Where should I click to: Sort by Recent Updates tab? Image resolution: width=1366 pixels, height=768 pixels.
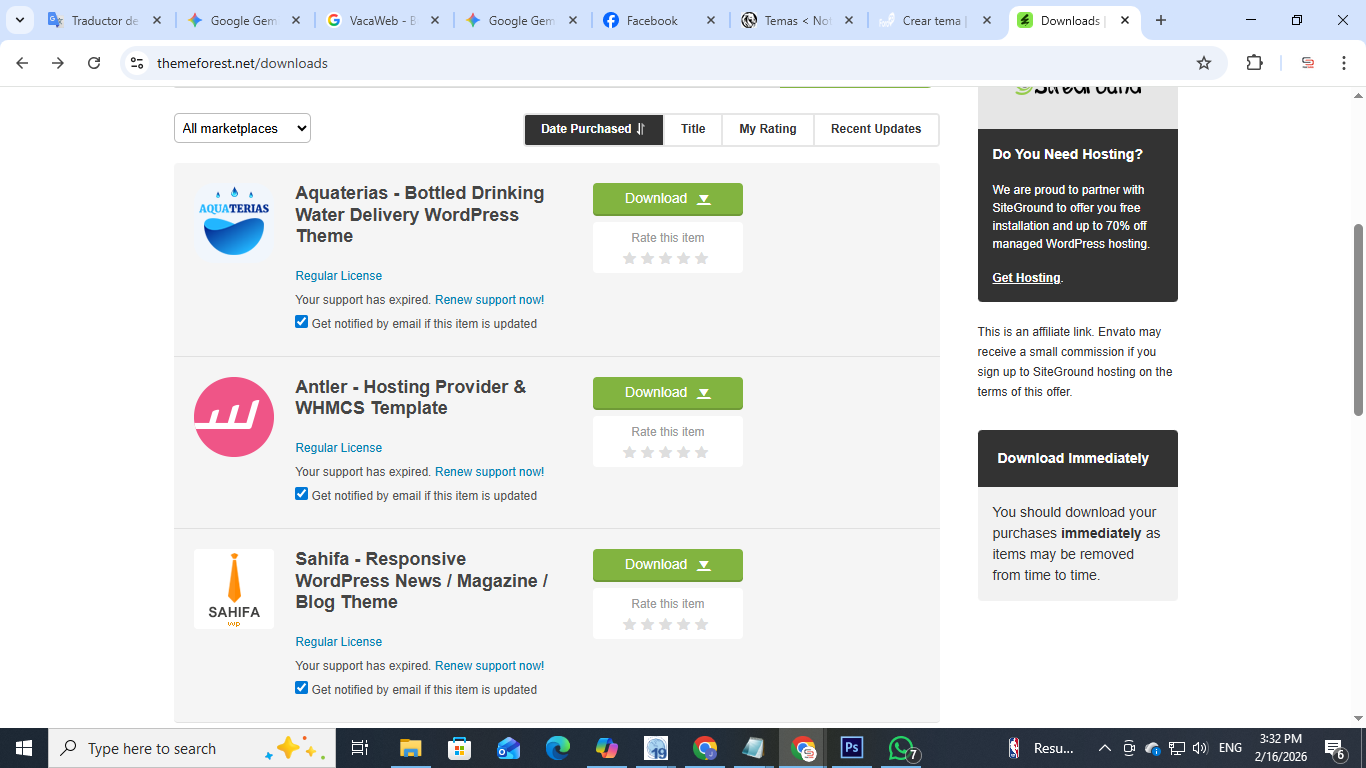point(876,129)
